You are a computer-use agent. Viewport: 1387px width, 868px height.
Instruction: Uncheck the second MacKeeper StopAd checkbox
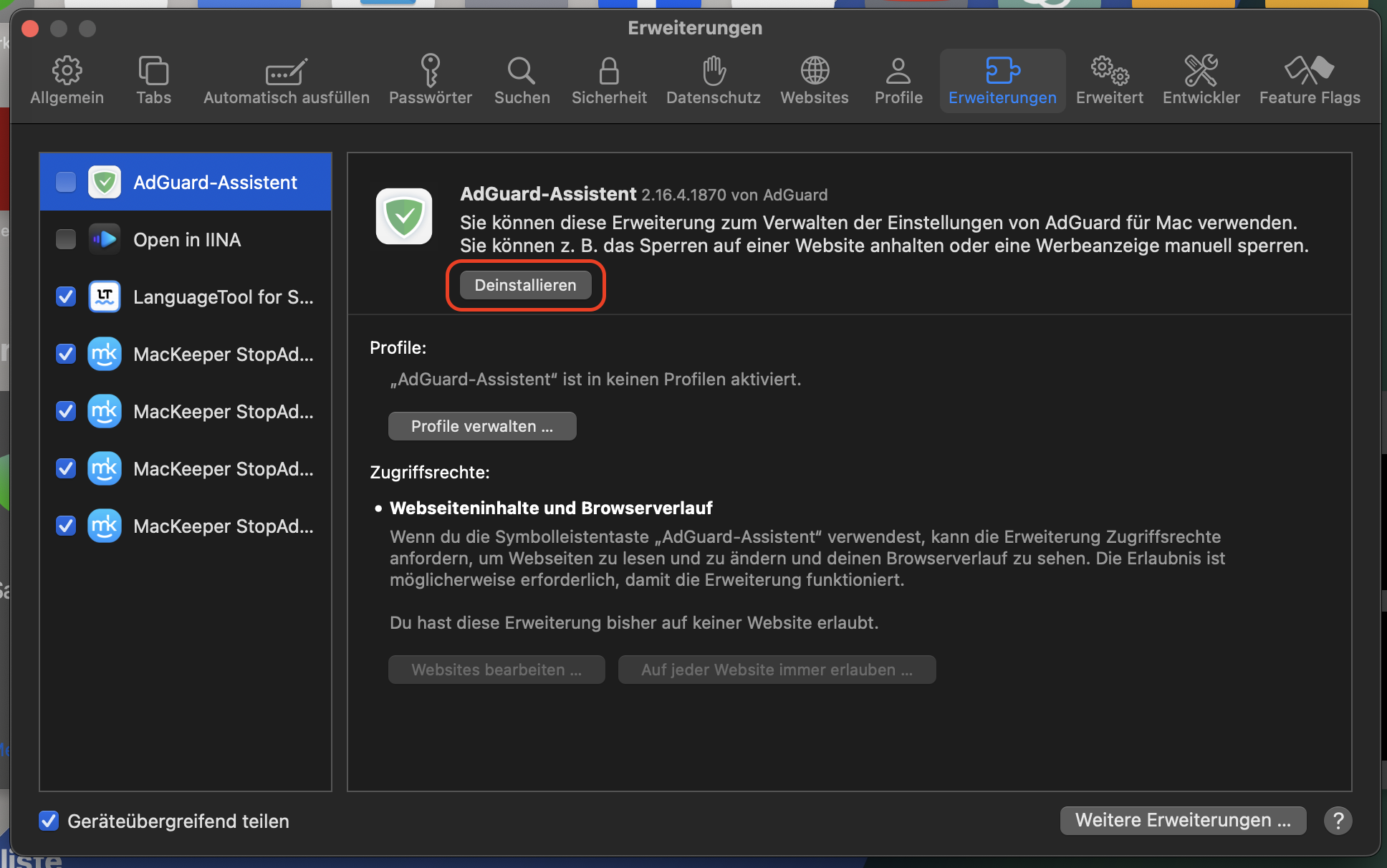tap(66, 411)
